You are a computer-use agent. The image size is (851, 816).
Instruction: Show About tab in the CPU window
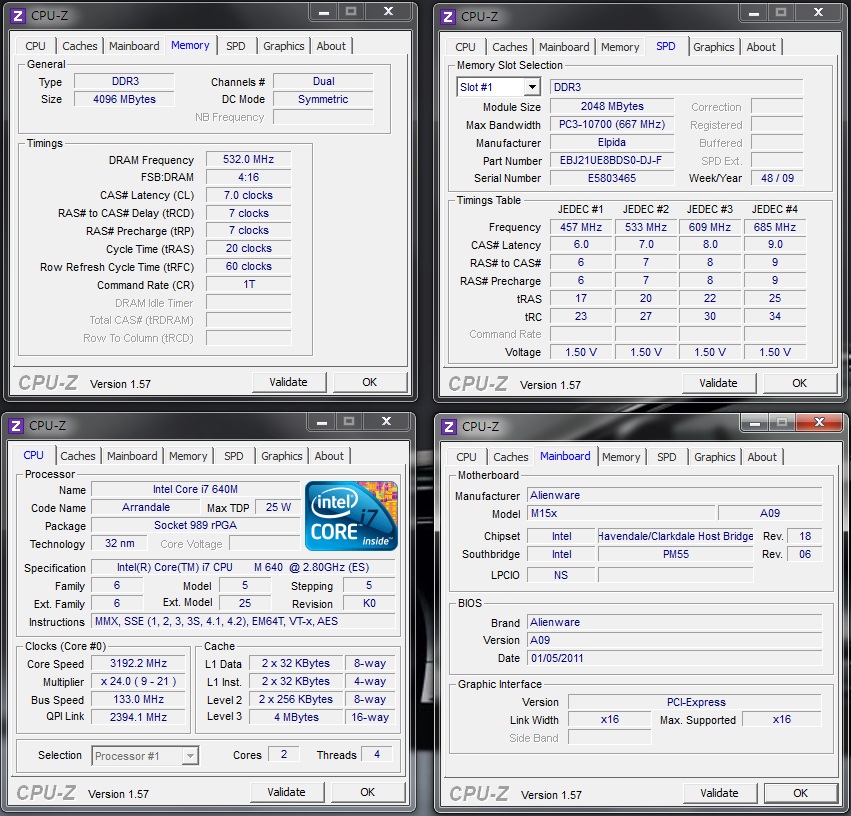pyautogui.click(x=329, y=456)
